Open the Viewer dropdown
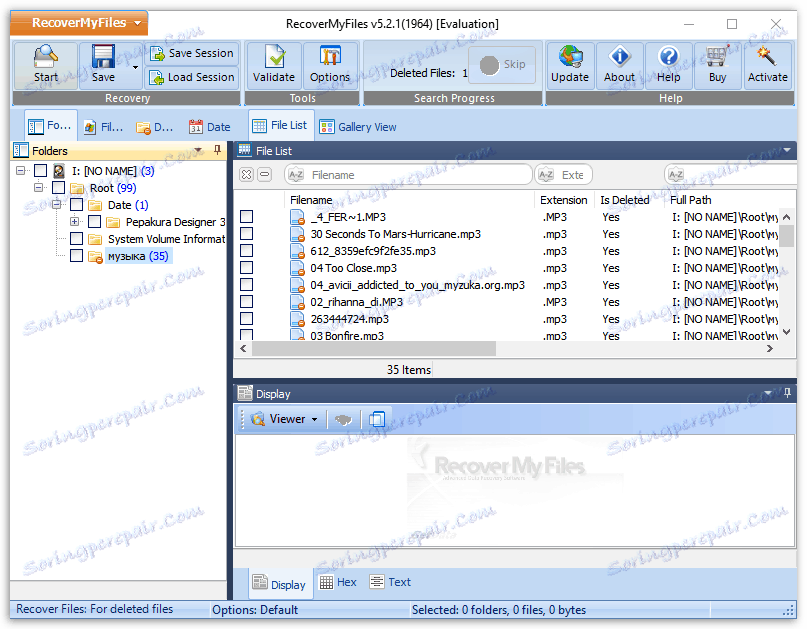 314,419
